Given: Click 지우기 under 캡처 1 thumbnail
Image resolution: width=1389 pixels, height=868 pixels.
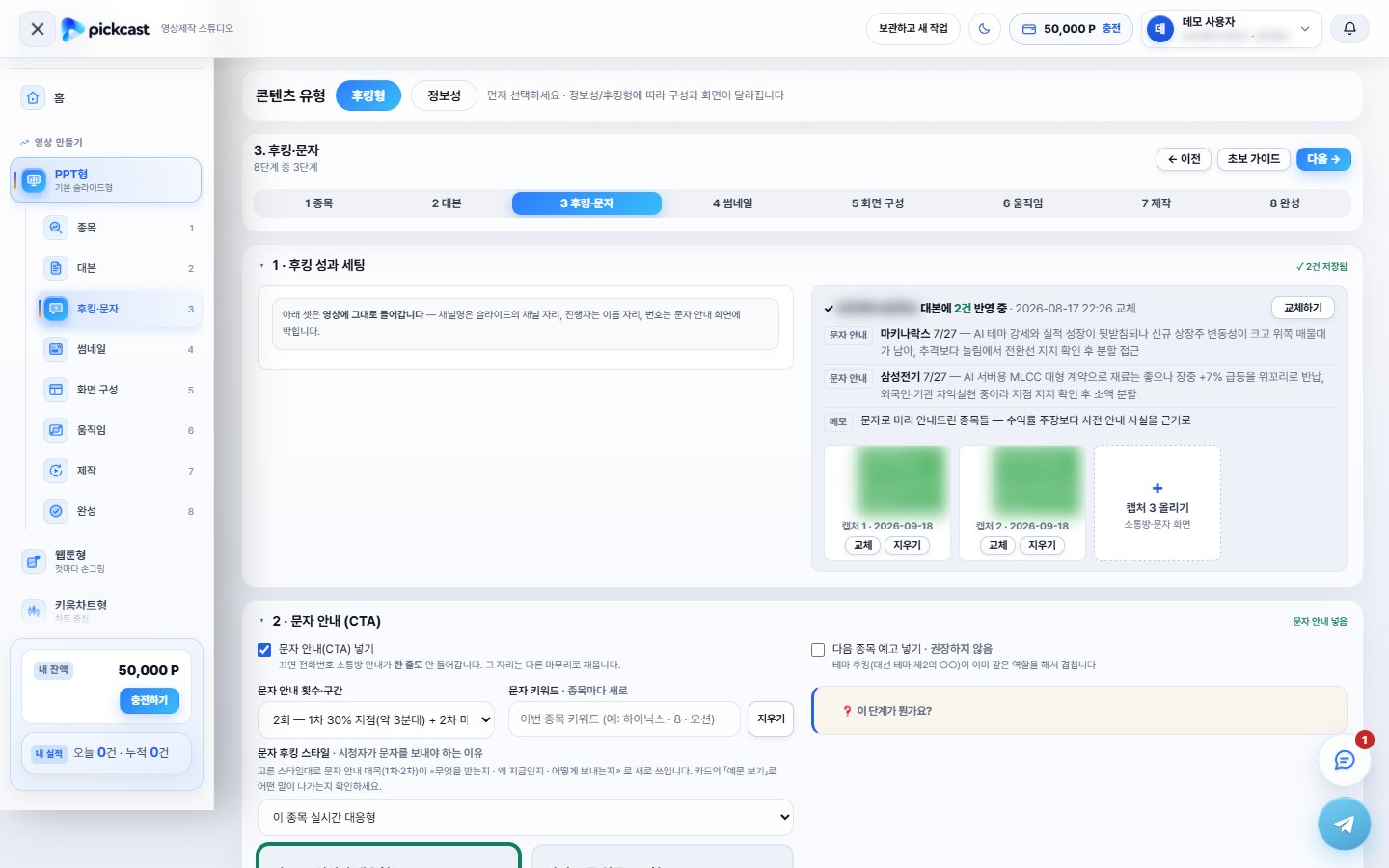Looking at the screenshot, I should point(907,546).
